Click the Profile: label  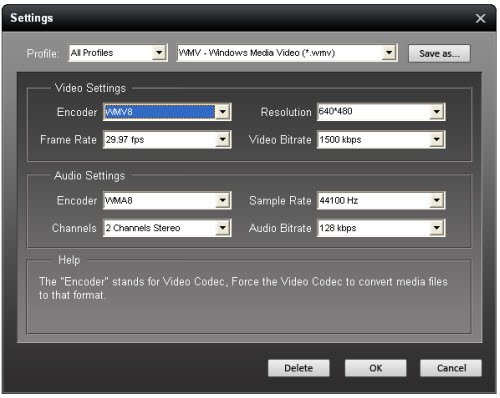tap(43, 53)
